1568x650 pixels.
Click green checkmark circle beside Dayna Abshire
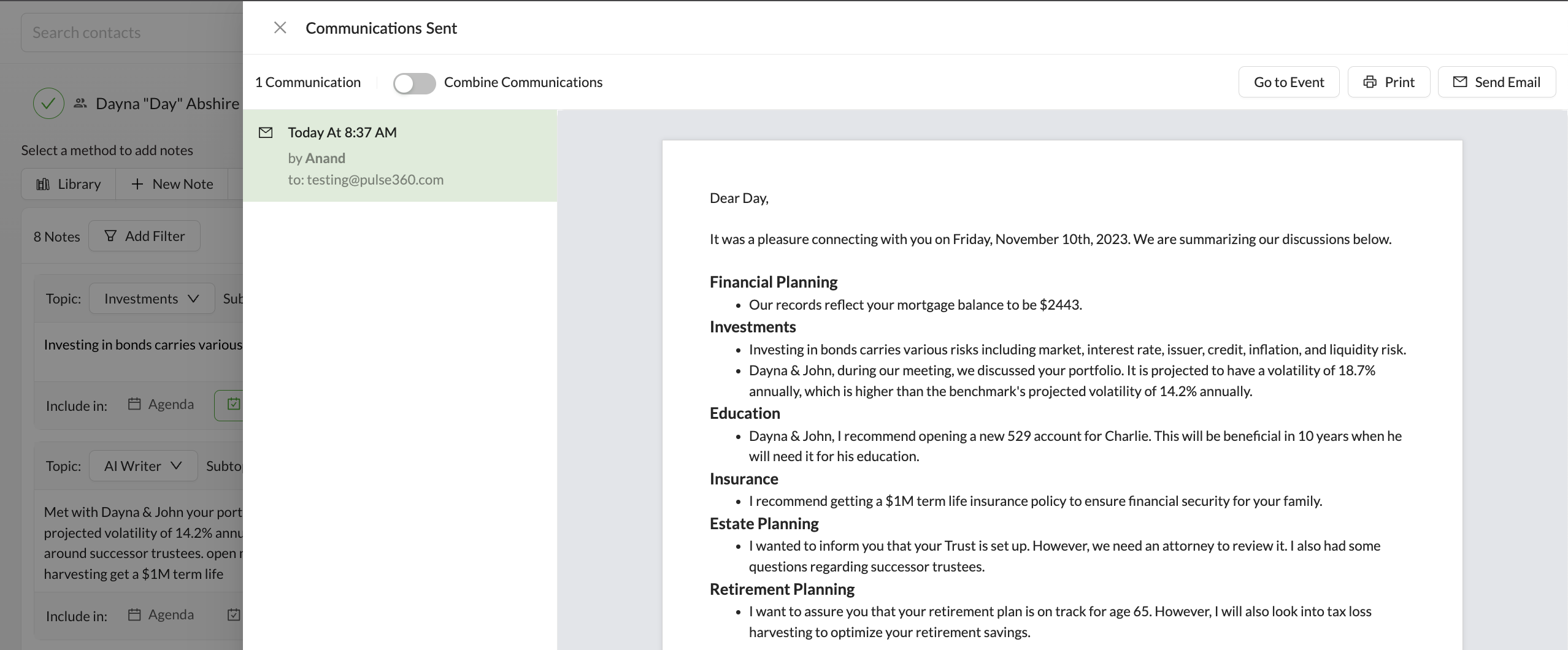click(48, 104)
